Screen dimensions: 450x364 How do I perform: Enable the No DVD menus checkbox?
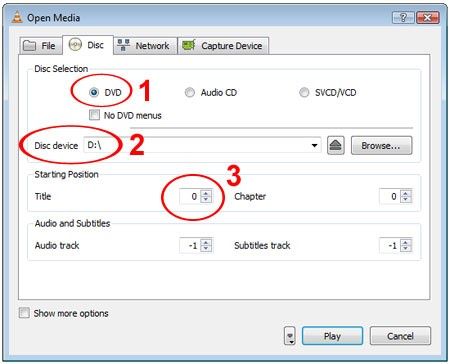[94, 115]
